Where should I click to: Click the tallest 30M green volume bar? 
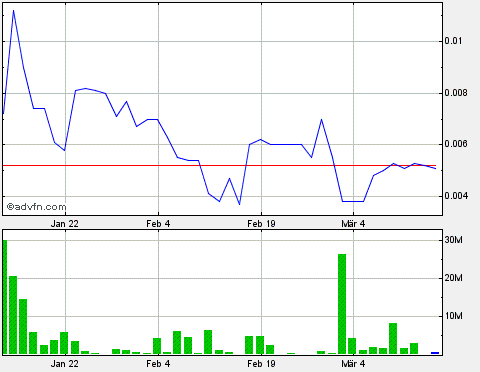click(5, 297)
